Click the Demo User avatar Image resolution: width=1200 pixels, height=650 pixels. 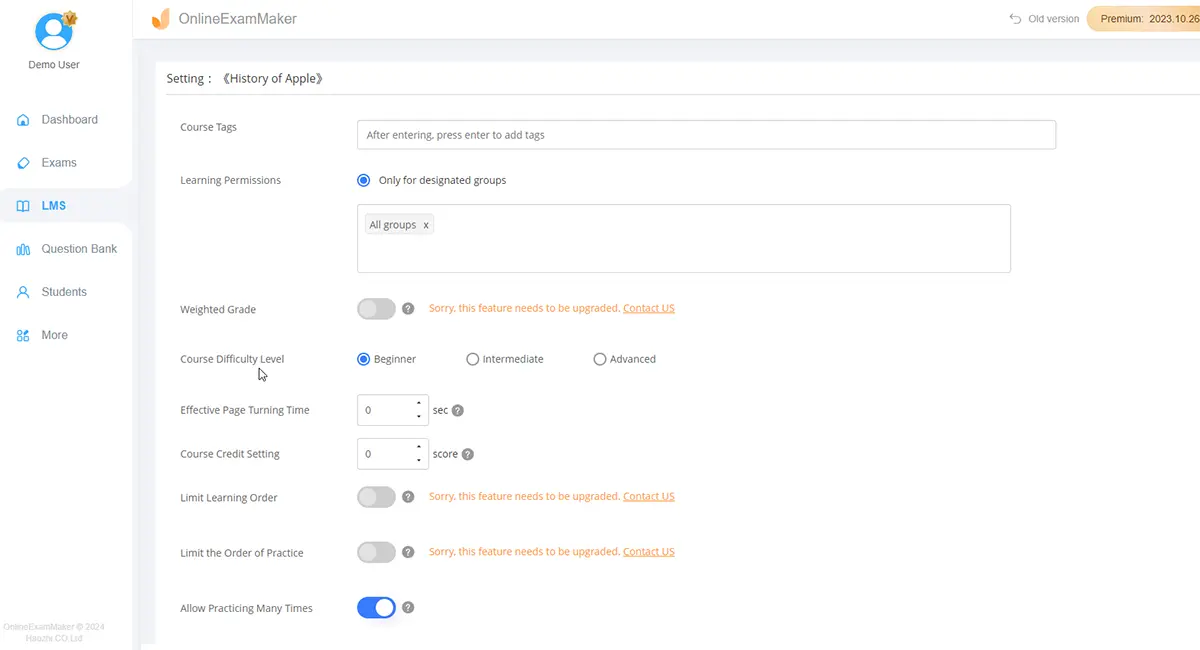click(54, 32)
